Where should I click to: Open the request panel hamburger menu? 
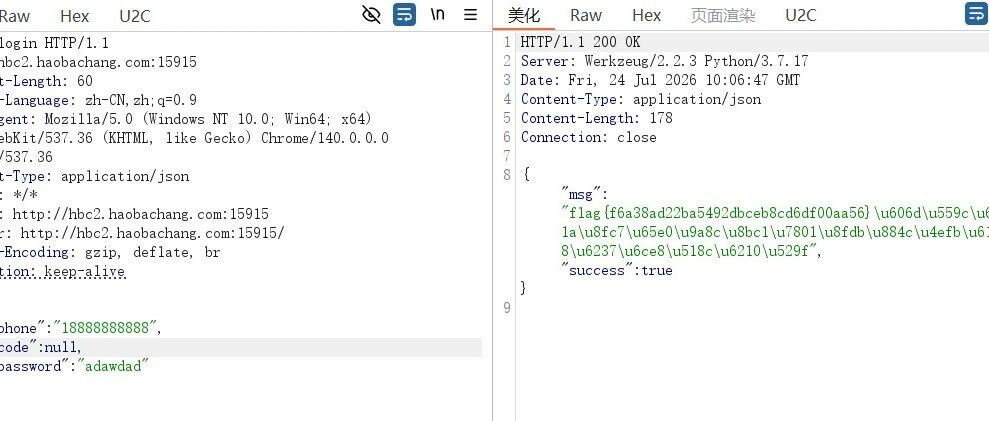(471, 15)
